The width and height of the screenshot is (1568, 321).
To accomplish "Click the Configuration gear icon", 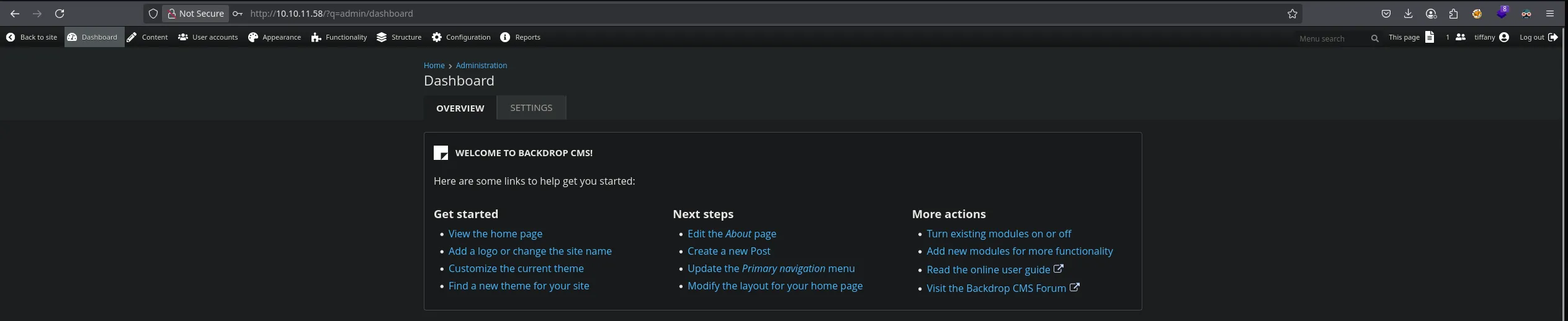I will pyautogui.click(x=437, y=37).
